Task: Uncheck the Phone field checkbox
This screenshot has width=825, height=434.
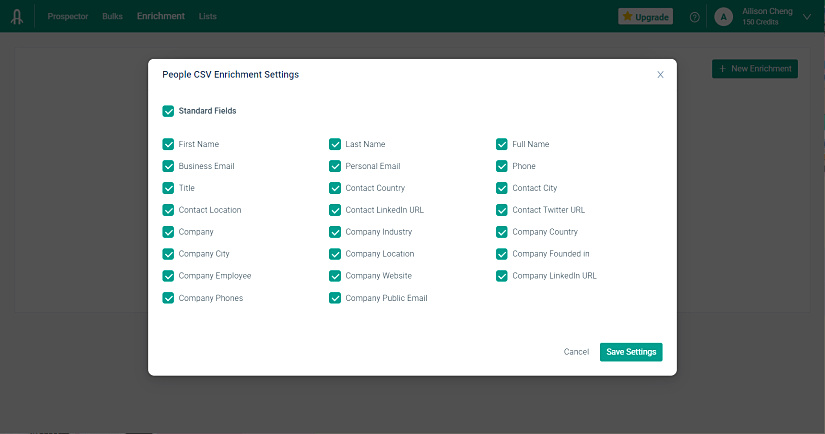Action: (502, 166)
